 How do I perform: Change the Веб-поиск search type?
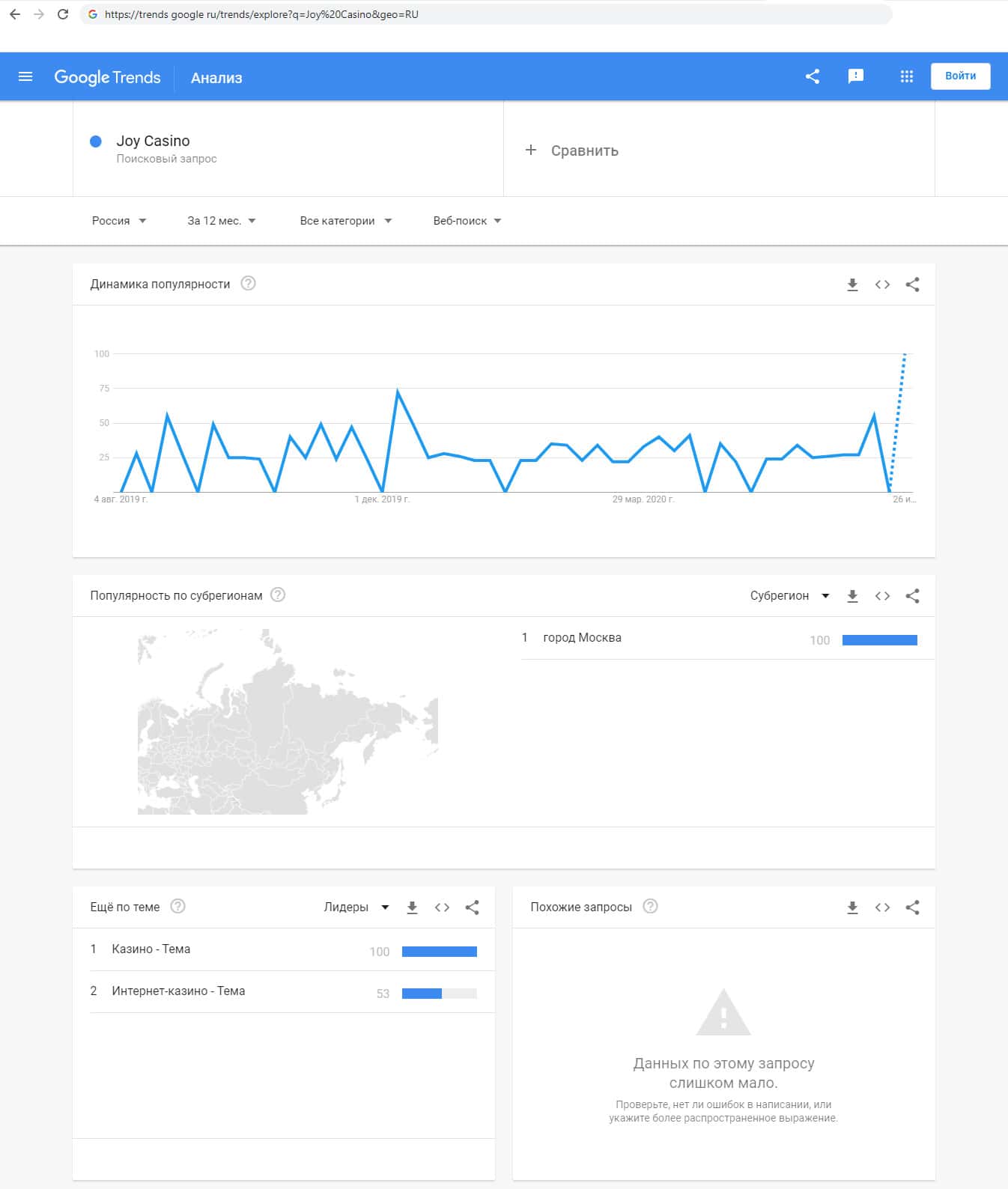467,221
